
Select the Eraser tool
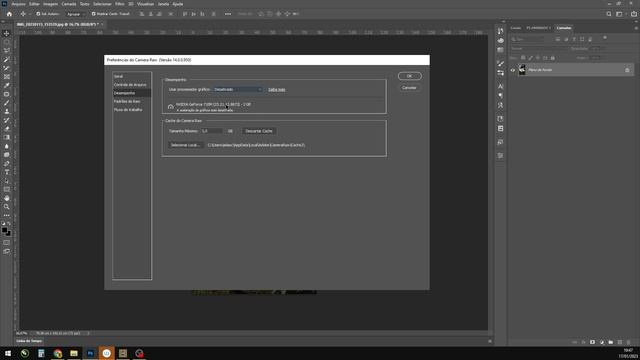7,129
